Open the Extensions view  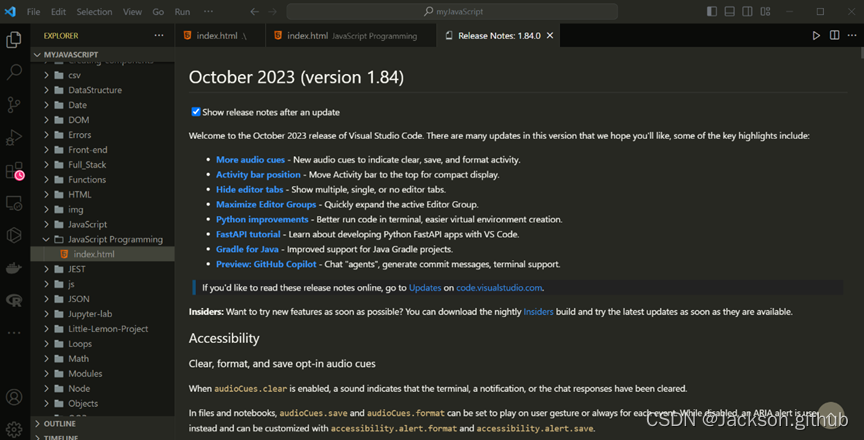[14, 170]
